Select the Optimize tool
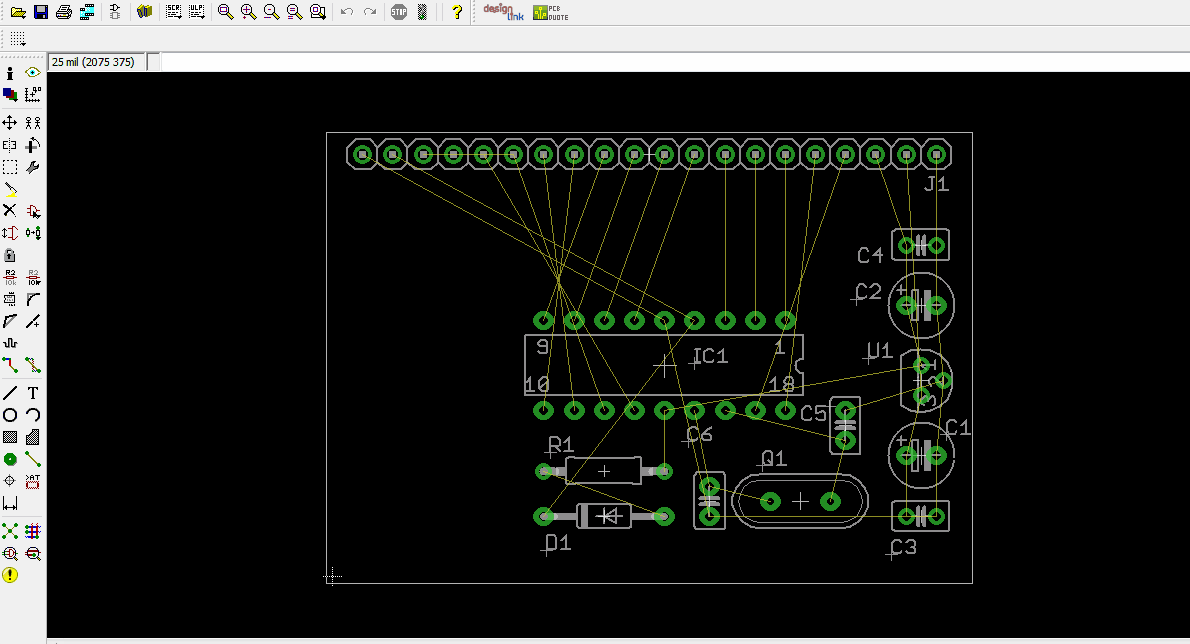This screenshot has width=1190, height=644. [33, 322]
